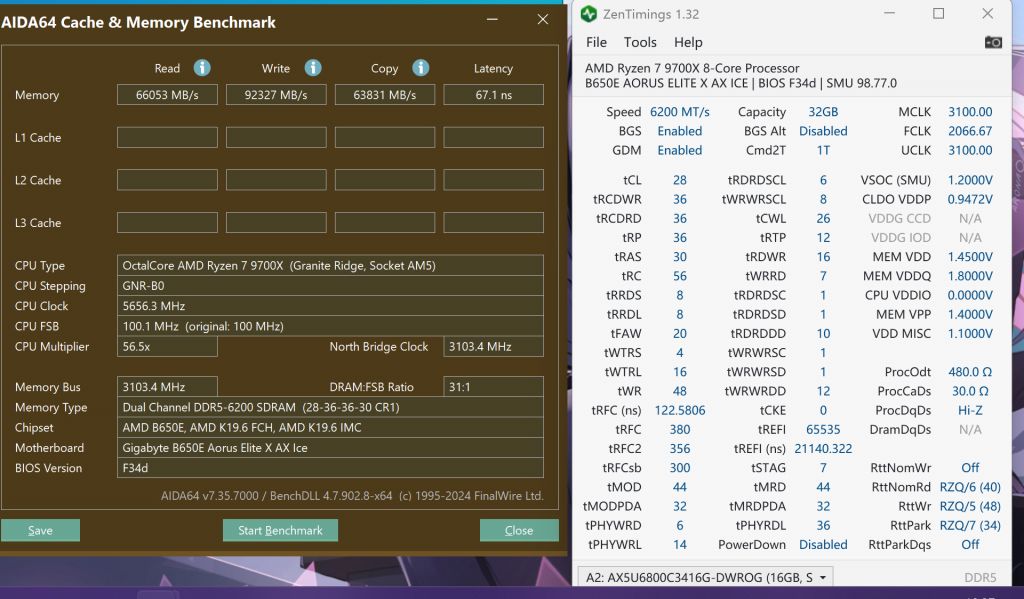Close the ZenTimings window via X

988,14
